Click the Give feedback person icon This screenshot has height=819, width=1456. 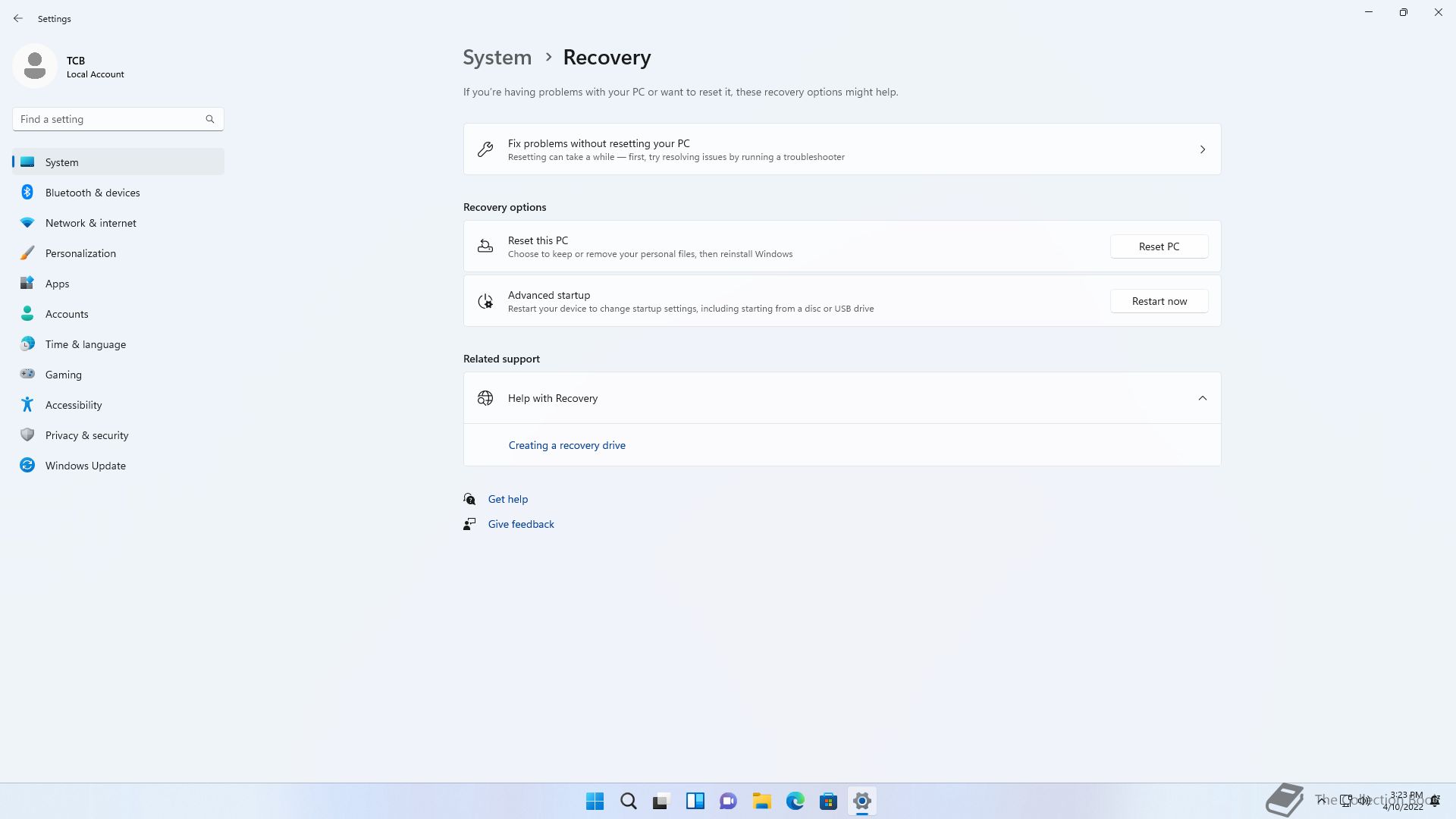[x=469, y=524]
